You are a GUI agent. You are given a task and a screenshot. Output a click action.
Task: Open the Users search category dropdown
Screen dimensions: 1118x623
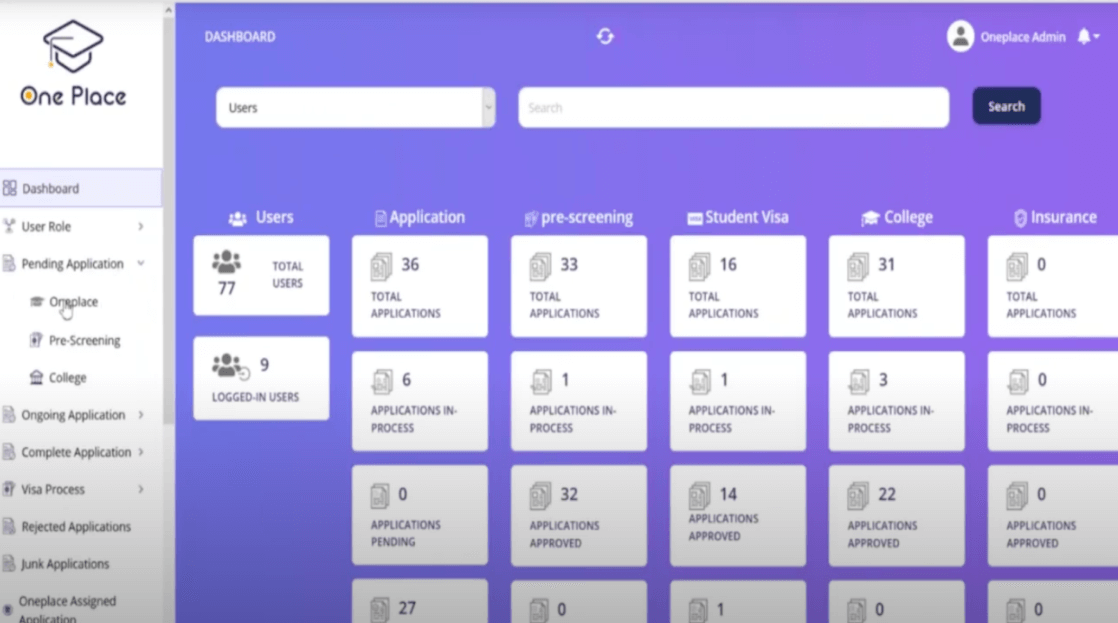coord(355,108)
